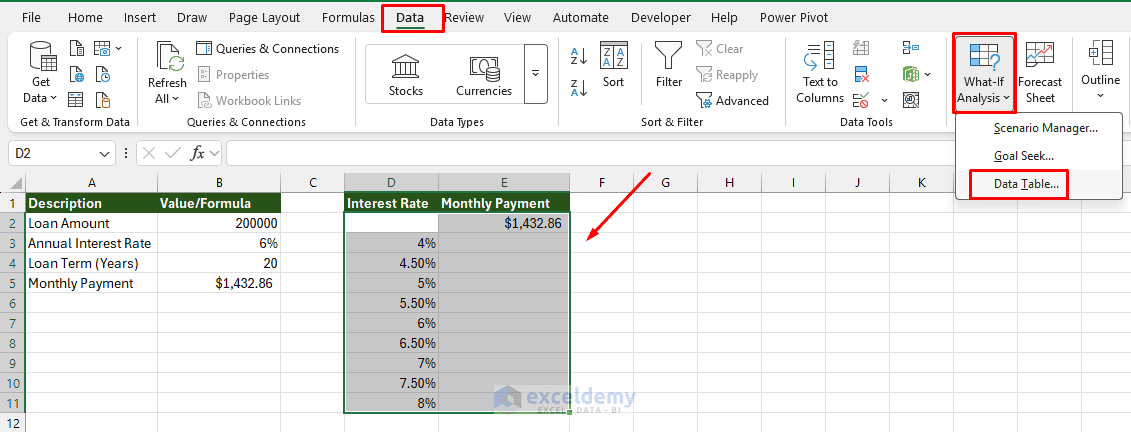Image resolution: width=1131 pixels, height=432 pixels.
Task: Launch Text to Columns wizard
Action: click(x=820, y=73)
